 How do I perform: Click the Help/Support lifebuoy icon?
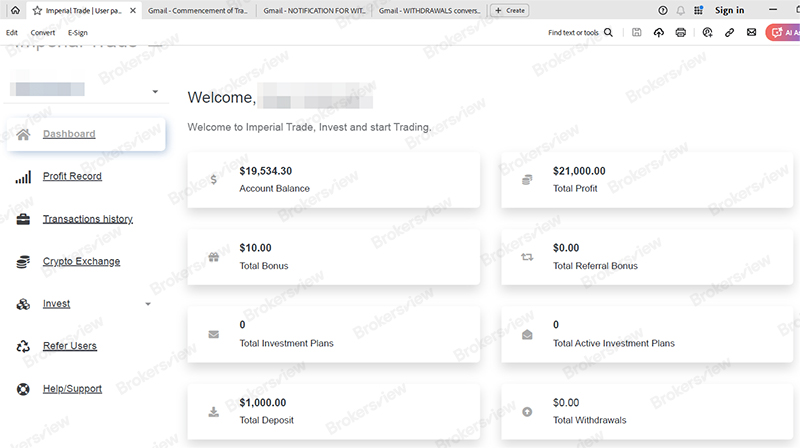point(23,389)
